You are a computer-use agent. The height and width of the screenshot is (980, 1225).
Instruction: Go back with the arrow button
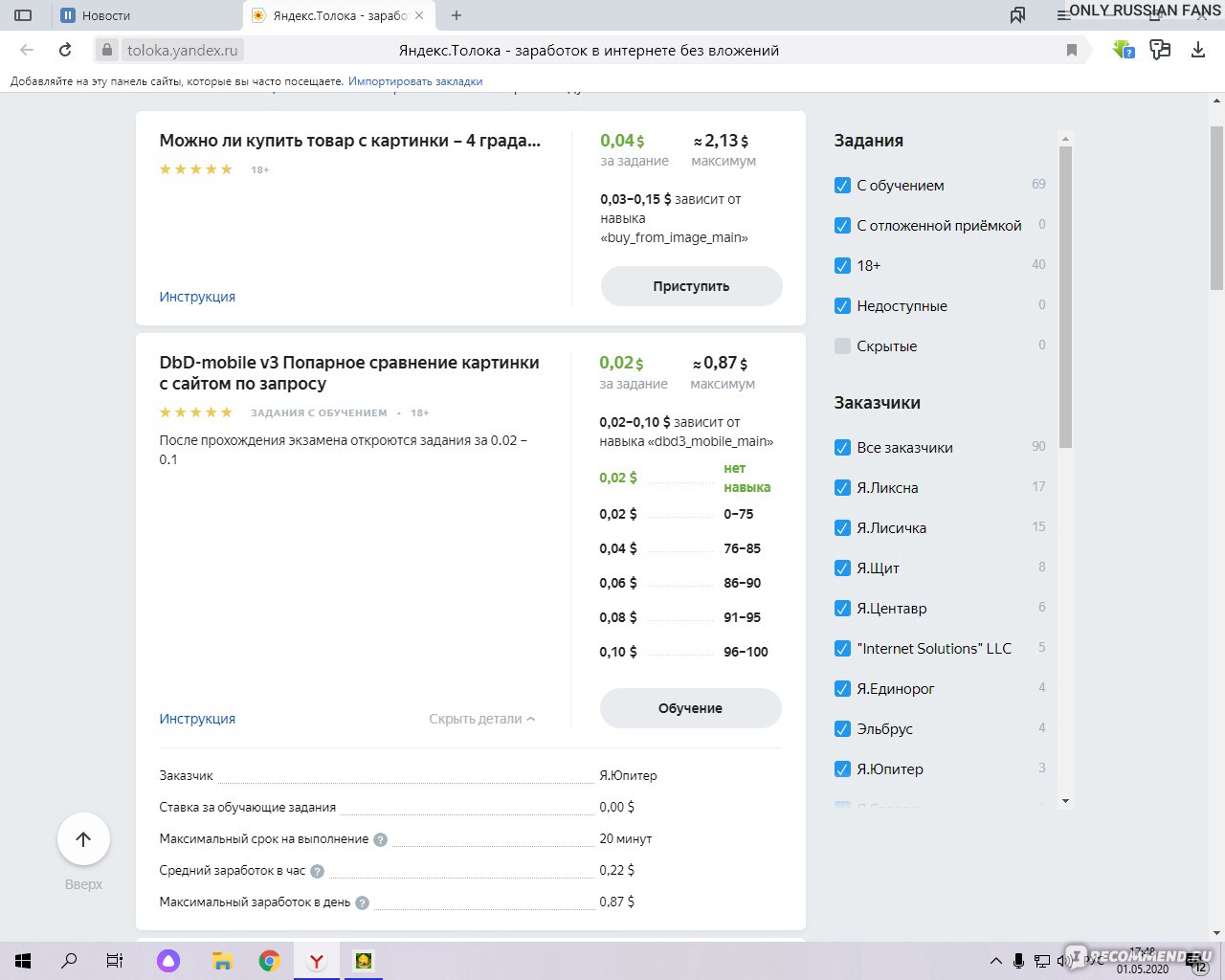[27, 50]
